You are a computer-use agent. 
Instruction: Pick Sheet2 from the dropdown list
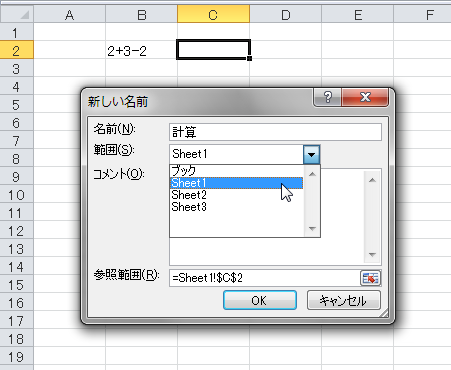tap(237, 195)
